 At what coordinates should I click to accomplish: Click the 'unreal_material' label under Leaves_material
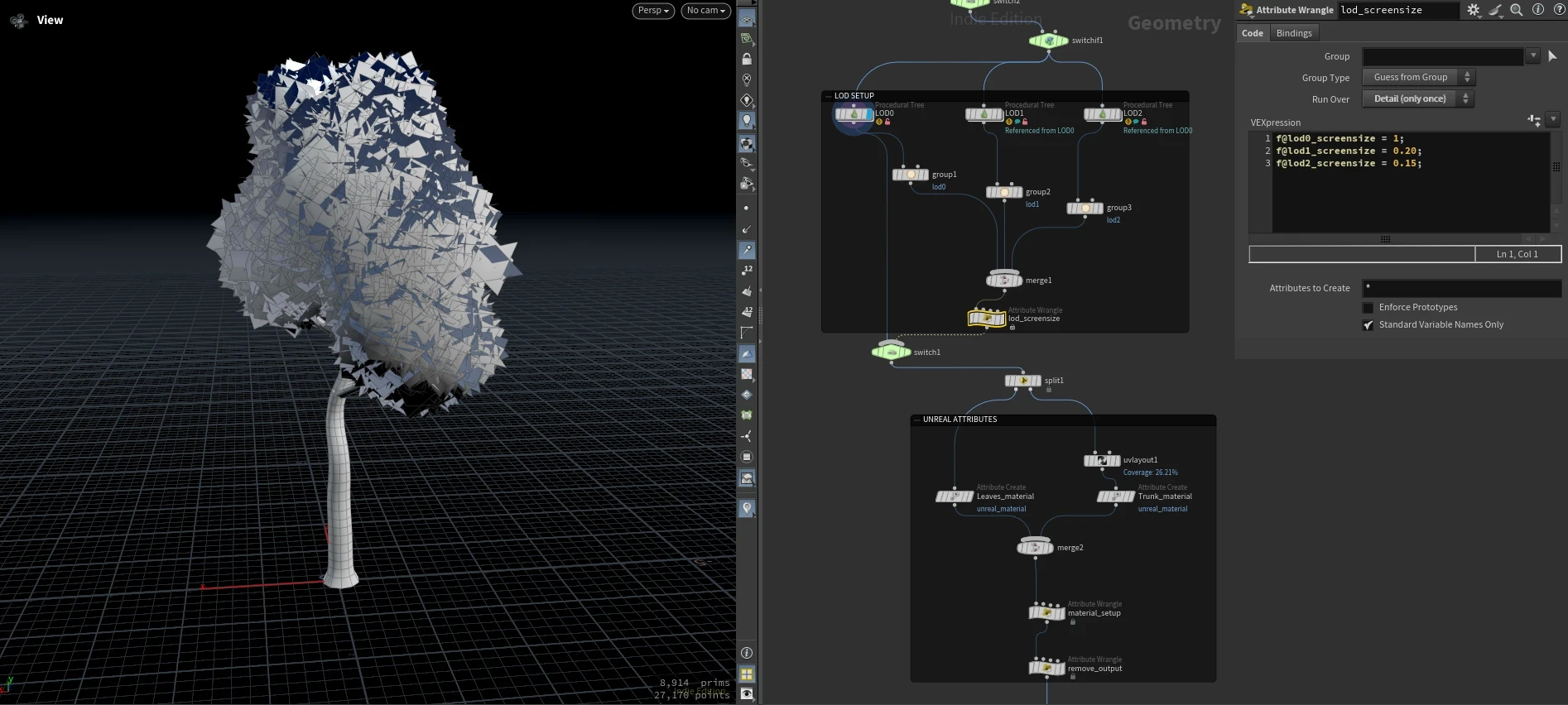[1001, 509]
